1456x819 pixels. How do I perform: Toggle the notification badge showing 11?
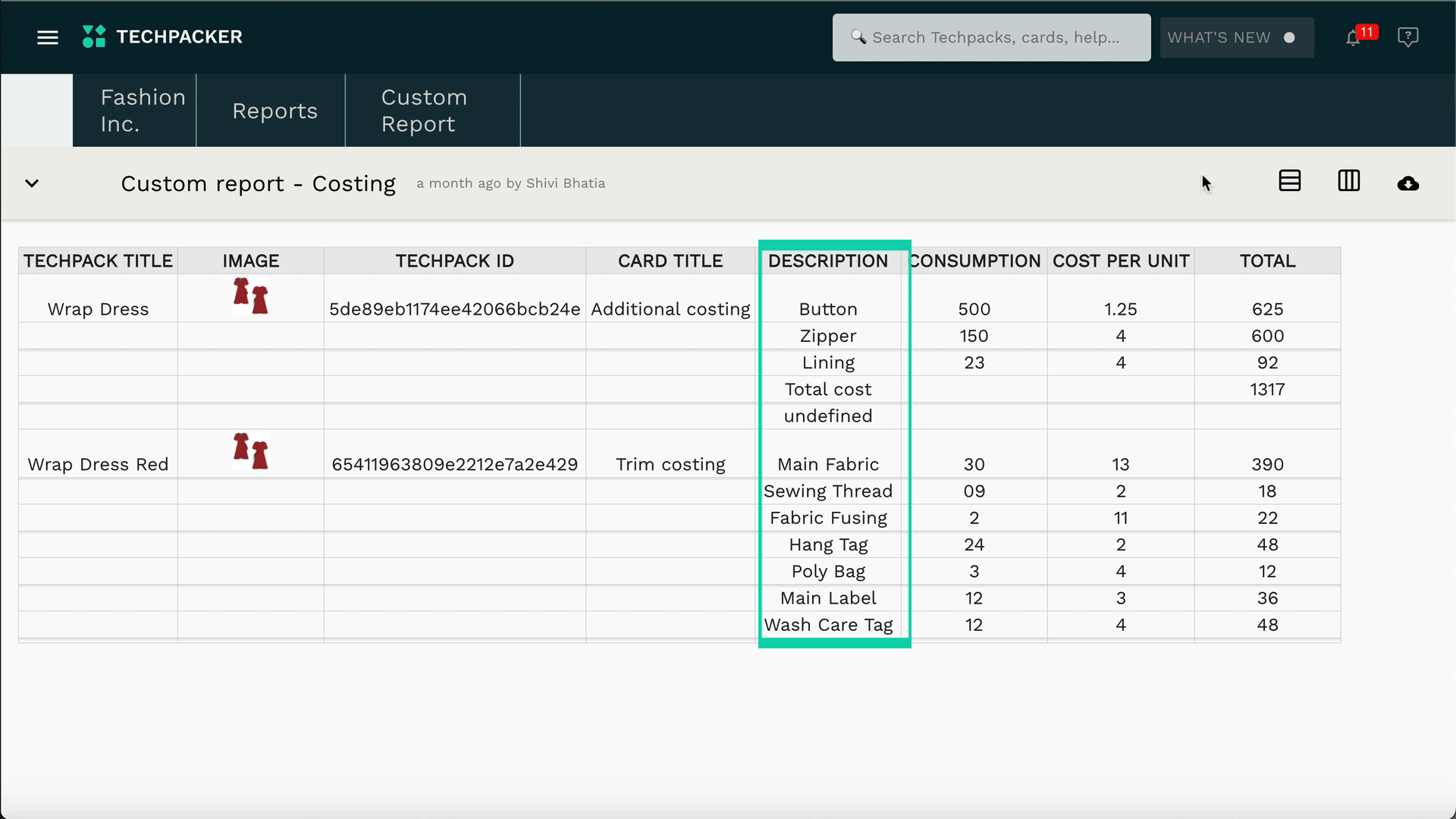(1366, 32)
